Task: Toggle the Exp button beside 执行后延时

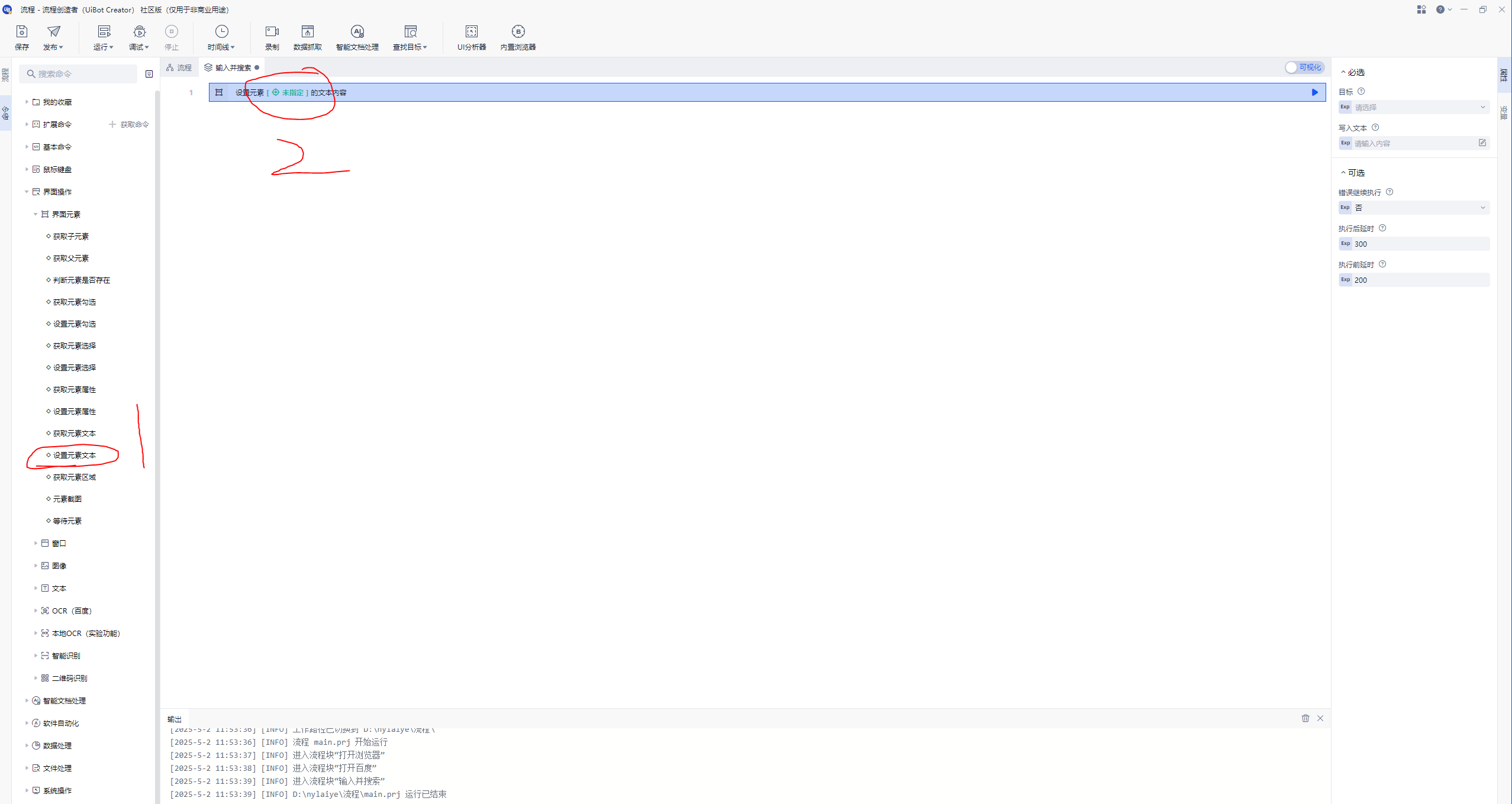Action: (1345, 244)
